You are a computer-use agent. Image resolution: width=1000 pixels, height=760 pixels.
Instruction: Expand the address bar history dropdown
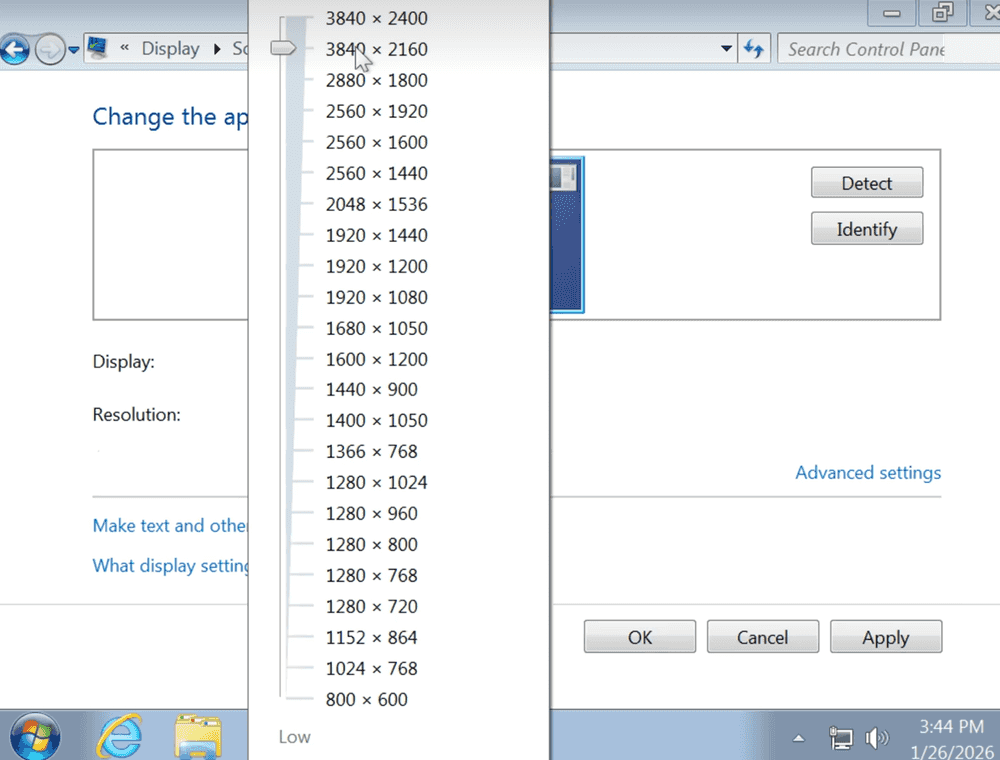click(x=727, y=49)
